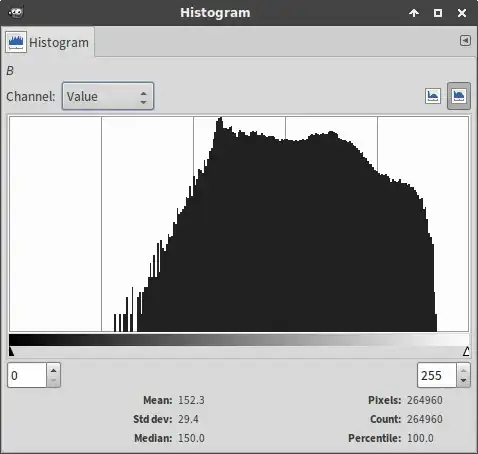This screenshot has width=478, height=454.
Task: Maximize the Histogram window
Action: (438, 13)
